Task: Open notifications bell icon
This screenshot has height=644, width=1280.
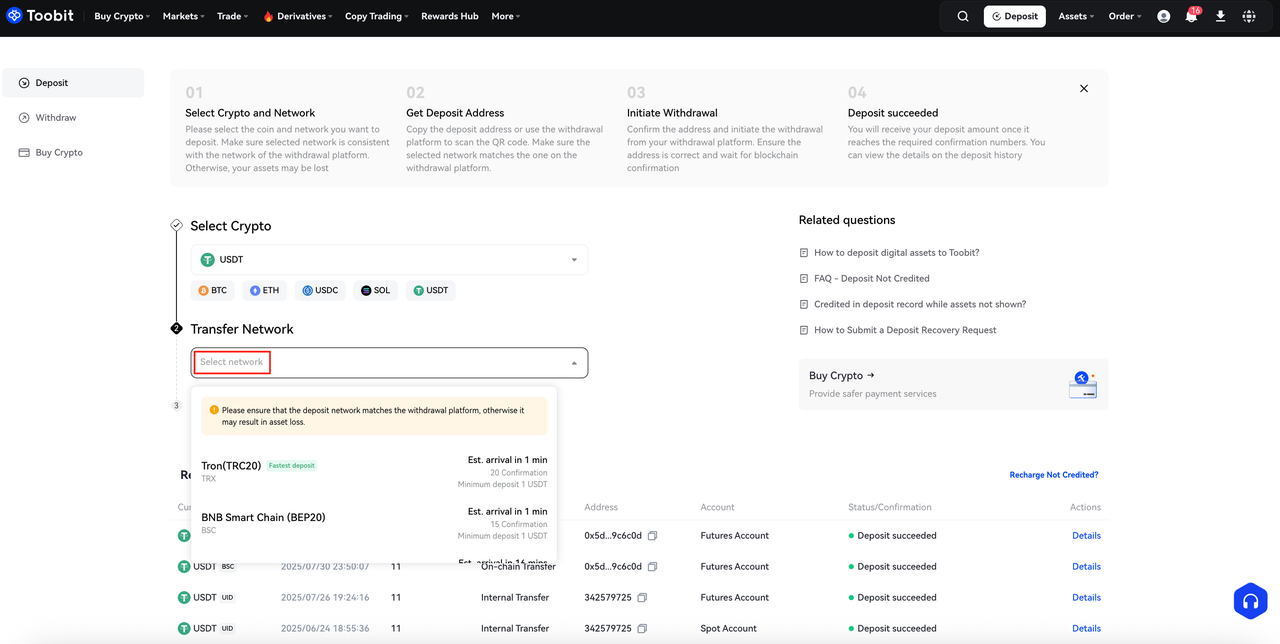Action: tap(1192, 16)
